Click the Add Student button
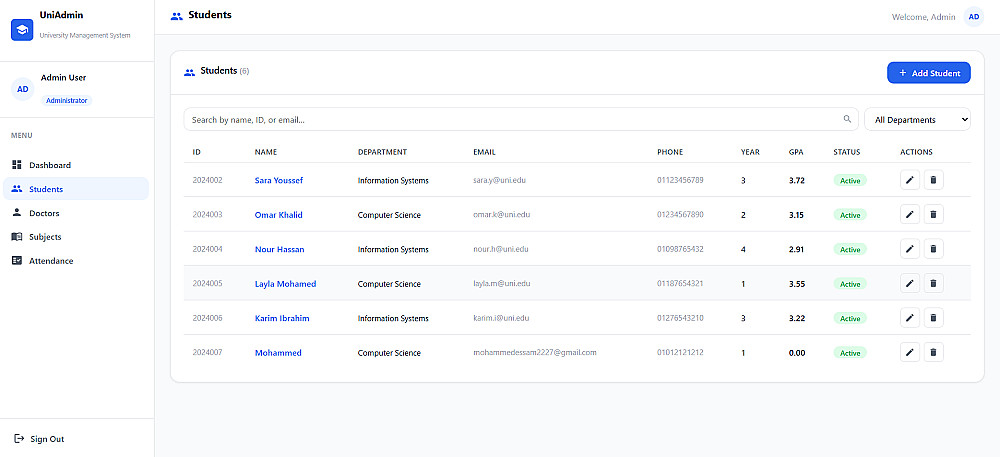1000x457 pixels. (x=929, y=73)
